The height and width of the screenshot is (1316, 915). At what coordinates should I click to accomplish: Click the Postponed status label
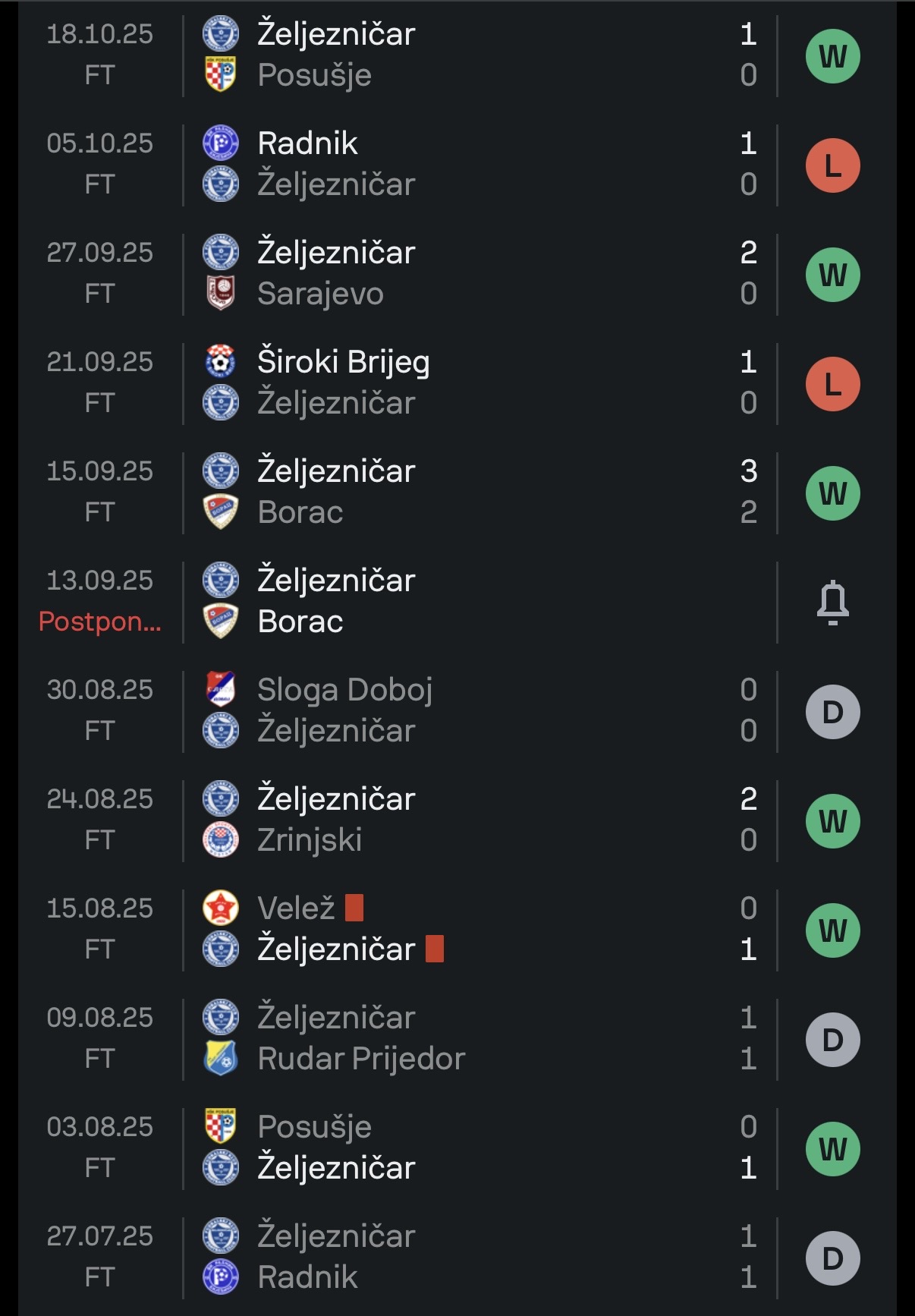[x=99, y=622]
